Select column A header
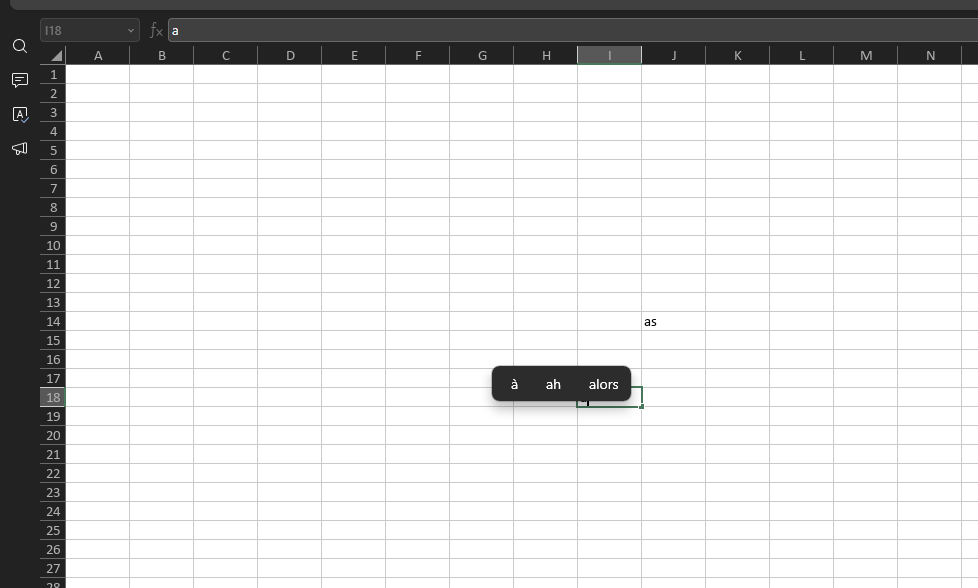The image size is (978, 588). 98,55
